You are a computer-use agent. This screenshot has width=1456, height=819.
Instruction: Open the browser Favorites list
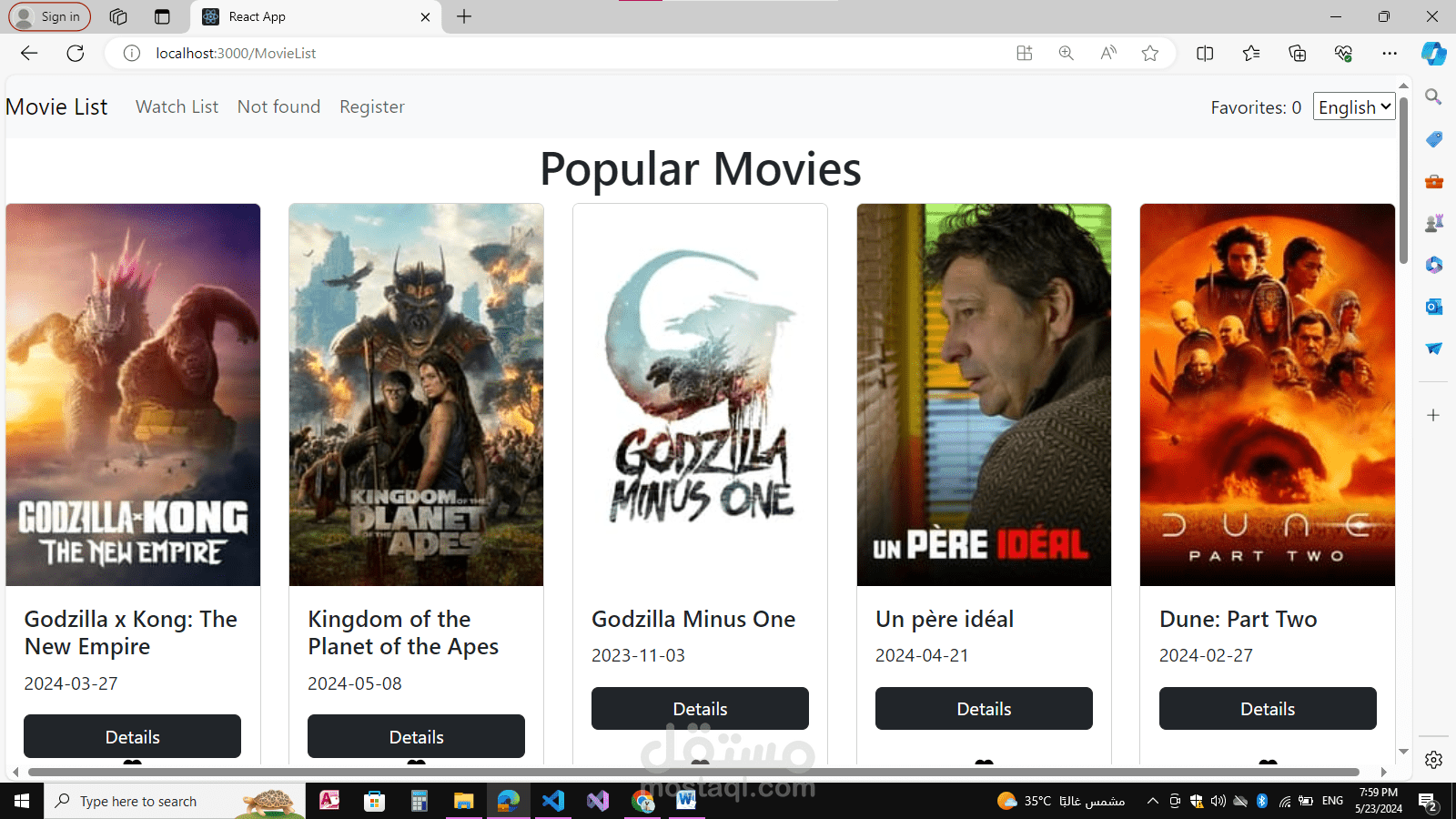[x=1251, y=53]
